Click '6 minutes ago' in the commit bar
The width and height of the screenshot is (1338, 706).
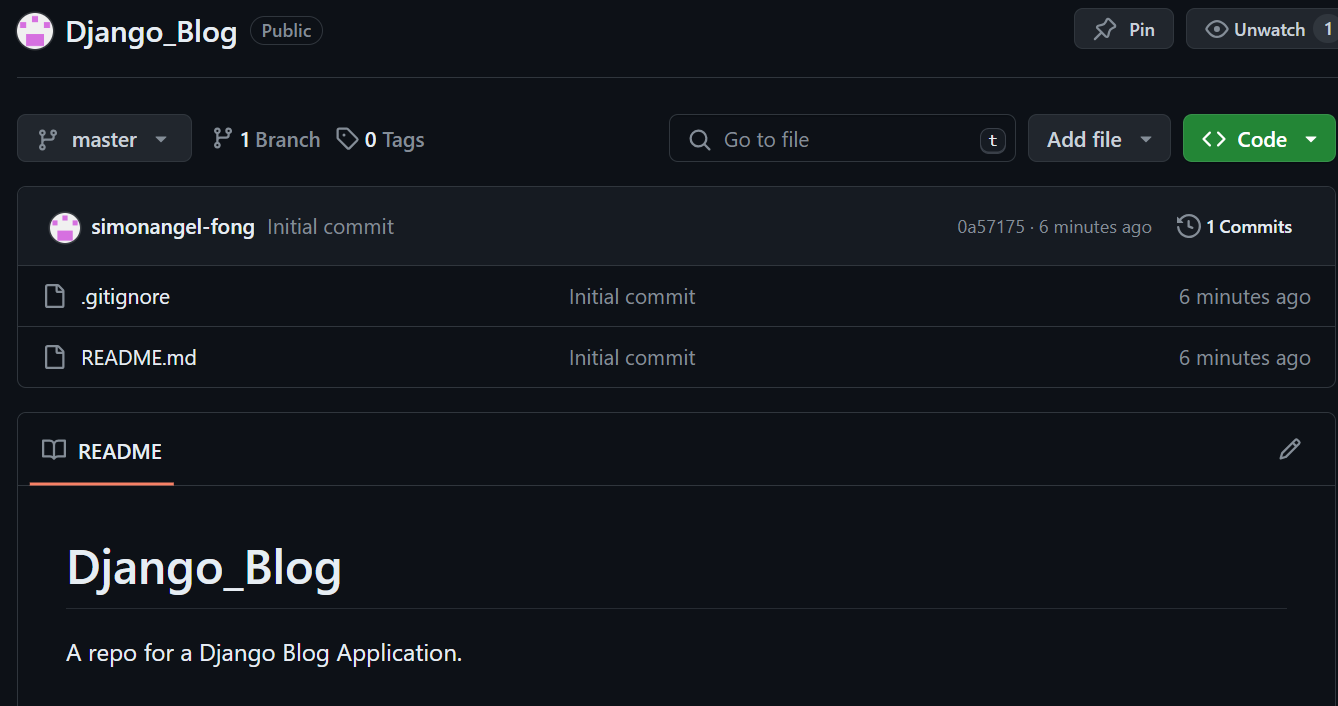pos(1095,227)
